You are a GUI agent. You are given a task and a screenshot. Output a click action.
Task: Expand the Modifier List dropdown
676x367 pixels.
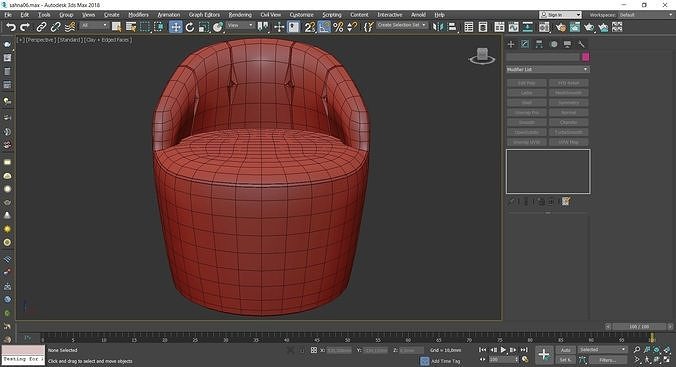pyautogui.click(x=548, y=69)
